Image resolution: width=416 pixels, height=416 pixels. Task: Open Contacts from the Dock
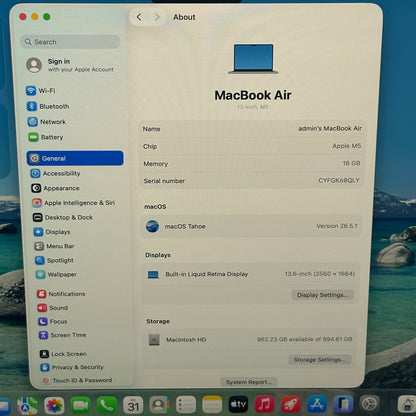(159, 405)
